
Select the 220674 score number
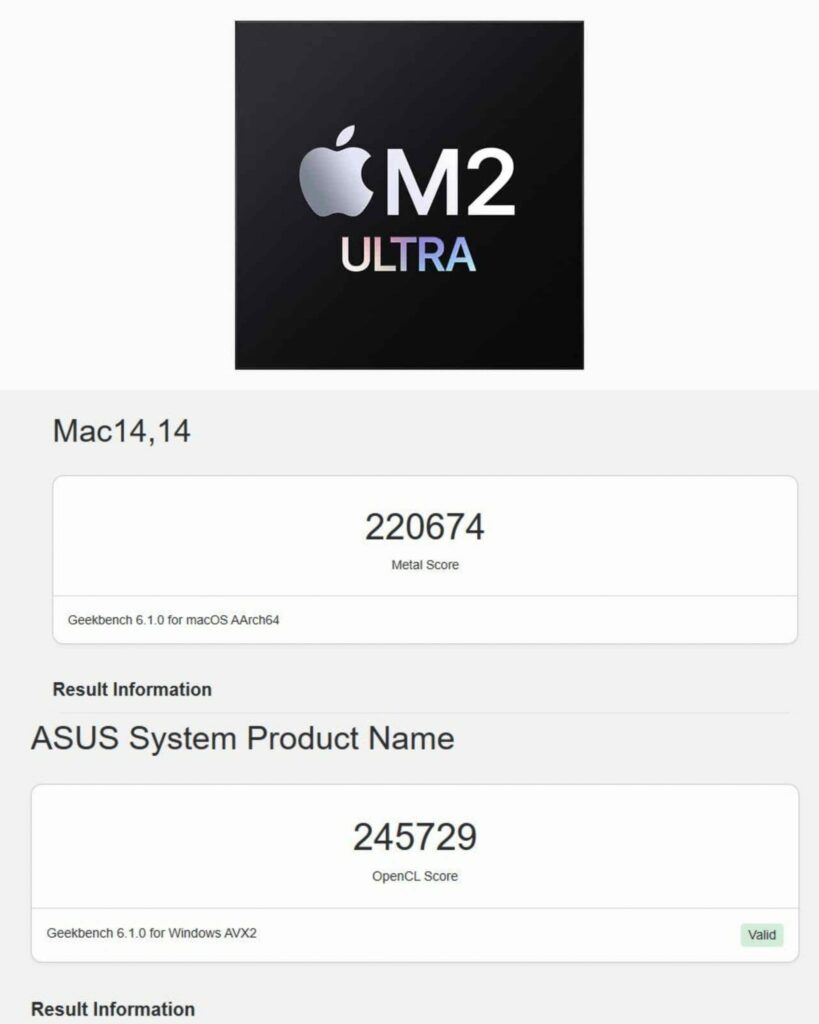pyautogui.click(x=425, y=527)
